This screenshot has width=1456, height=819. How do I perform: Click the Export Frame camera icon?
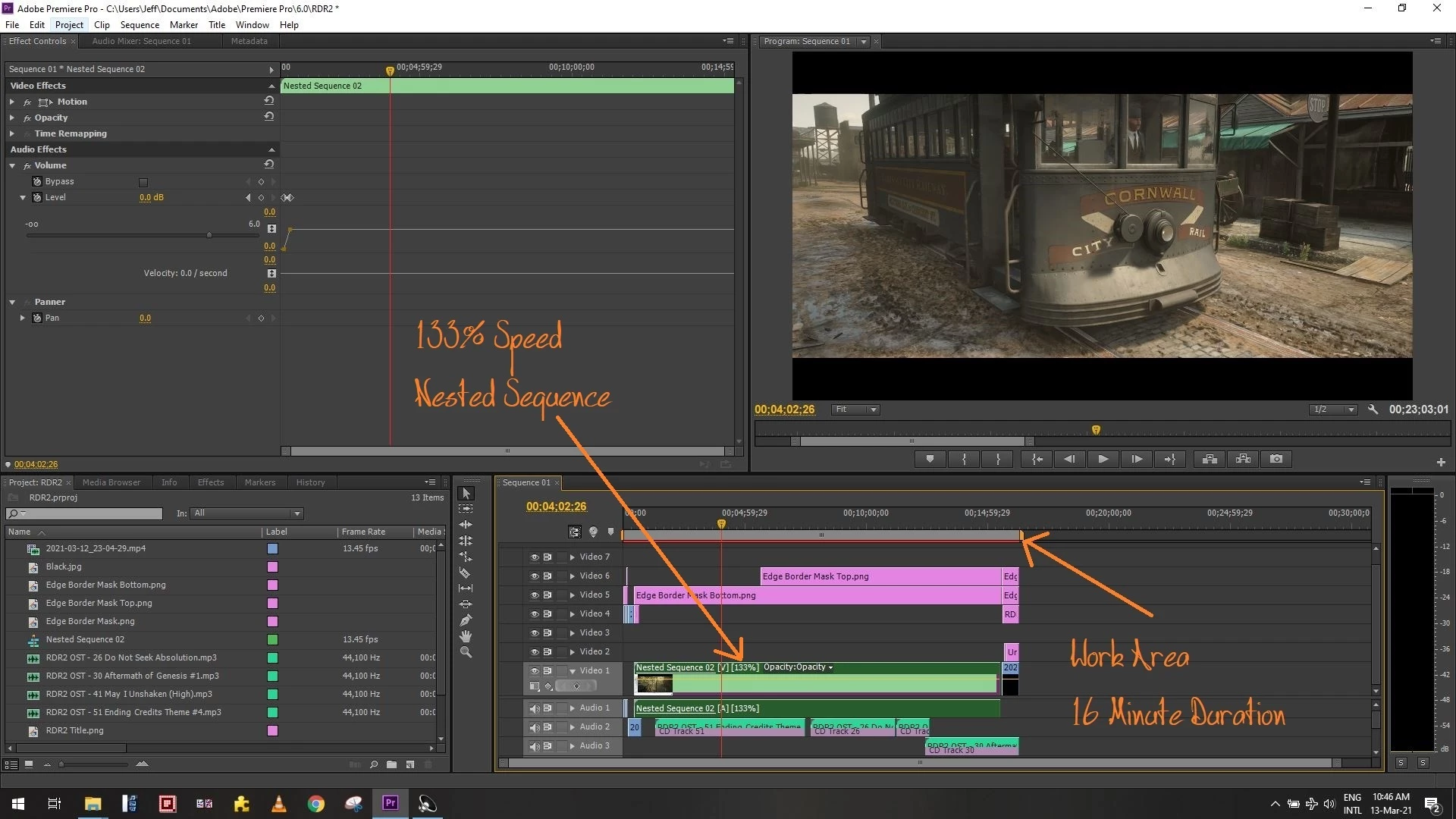(x=1276, y=459)
